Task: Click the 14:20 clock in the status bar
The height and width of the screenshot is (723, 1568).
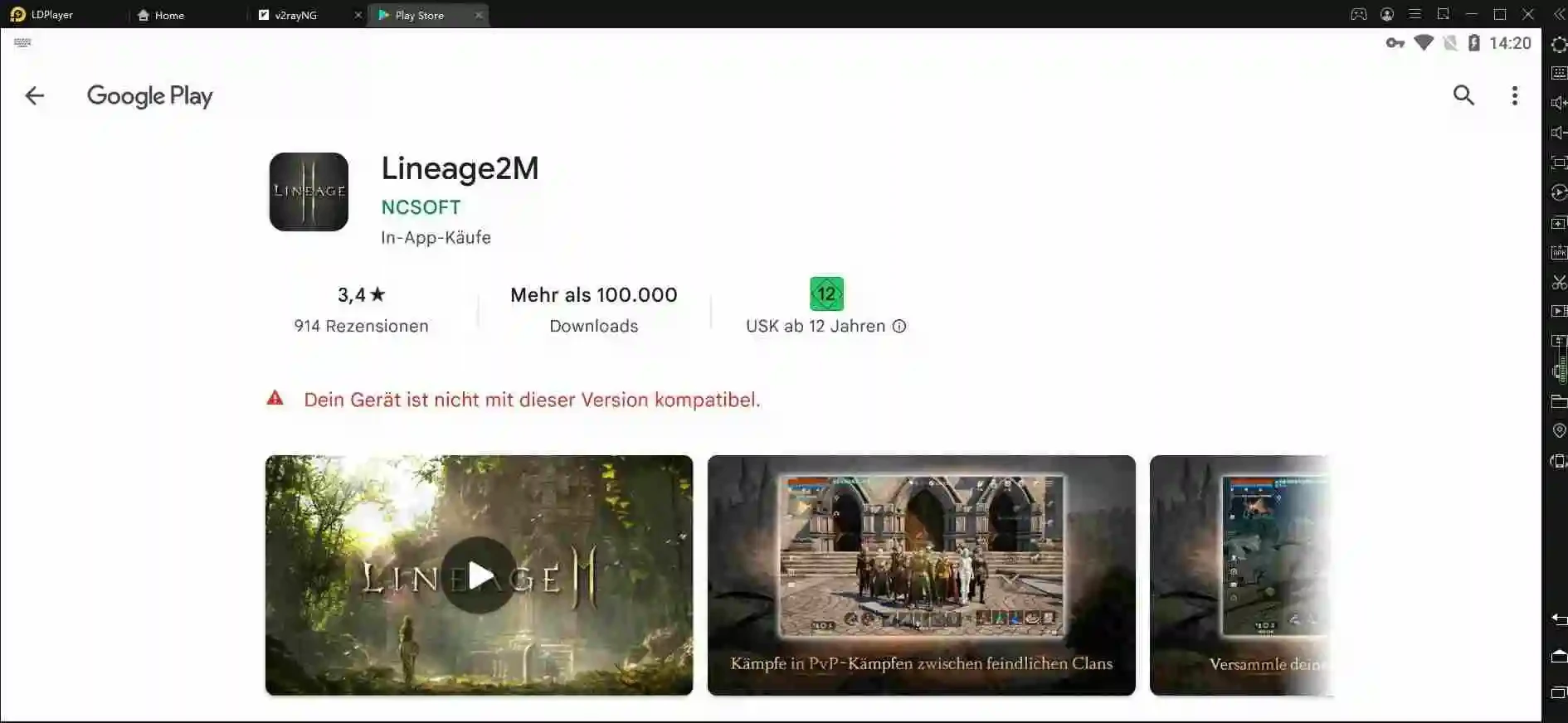Action: 1510,43
